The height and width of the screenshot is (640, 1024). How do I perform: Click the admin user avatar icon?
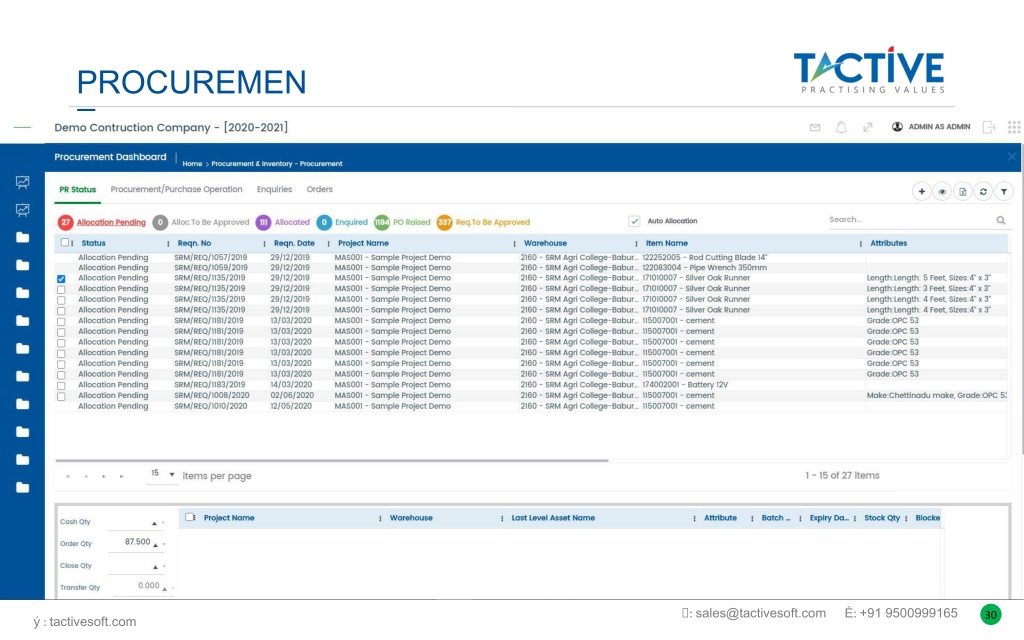pyautogui.click(x=897, y=127)
